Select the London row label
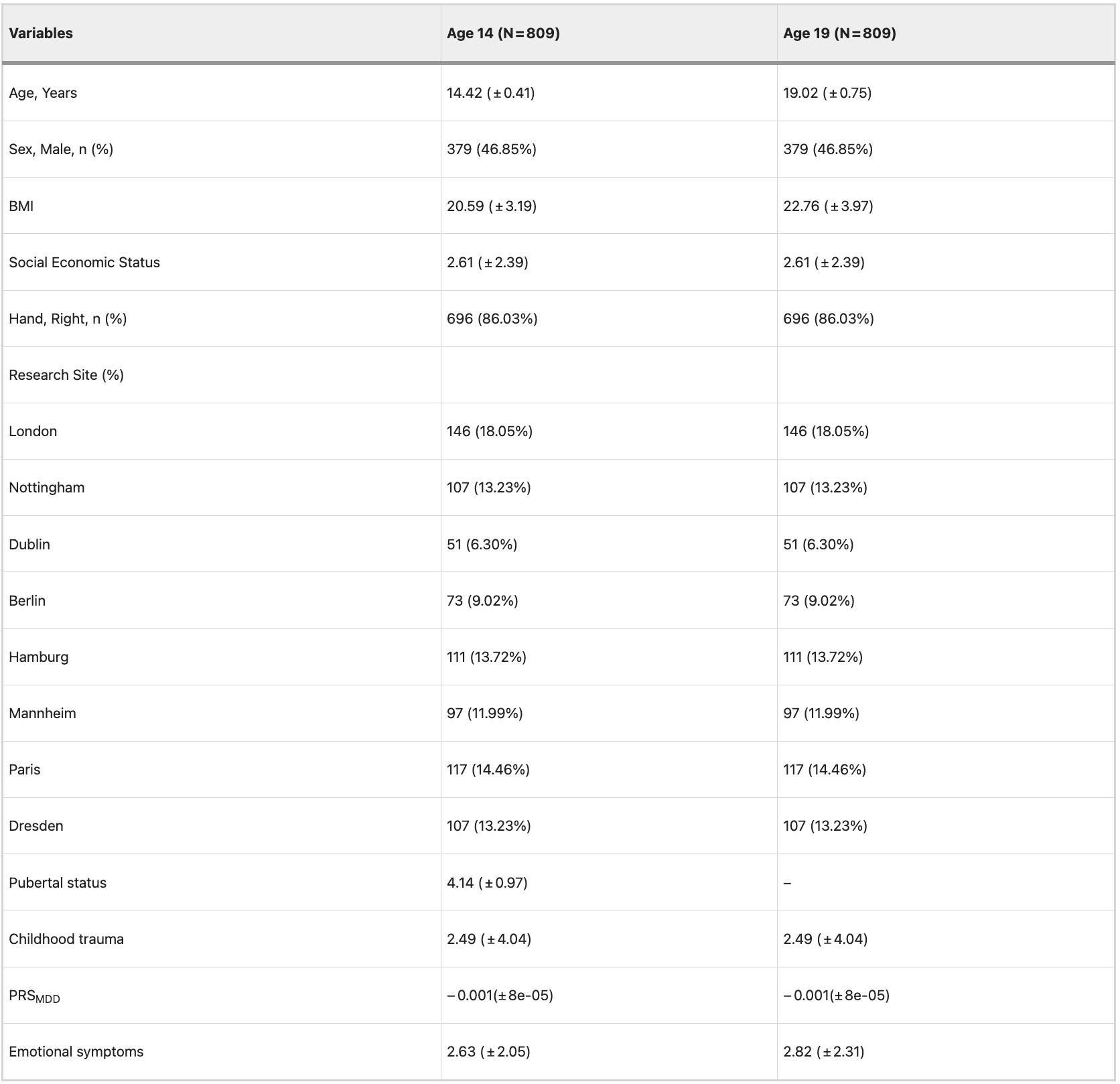This screenshot has width=1120, height=1084. tap(33, 431)
